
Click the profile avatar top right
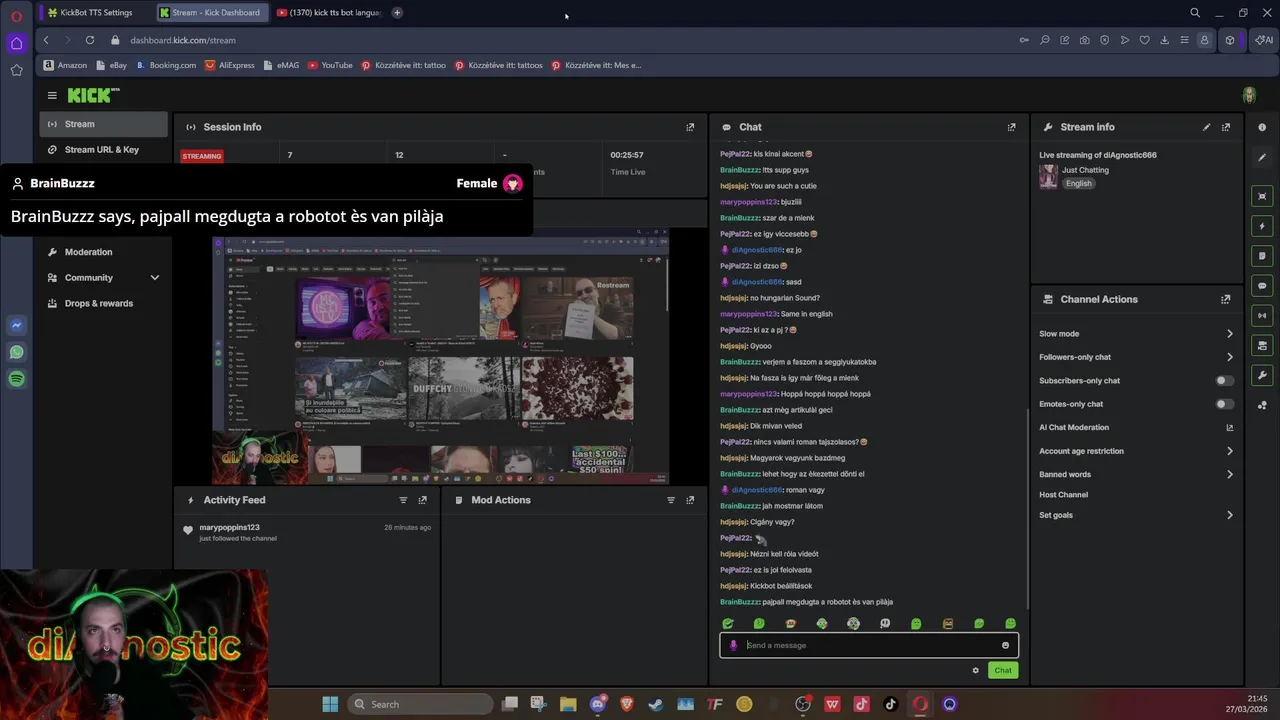(1249, 95)
